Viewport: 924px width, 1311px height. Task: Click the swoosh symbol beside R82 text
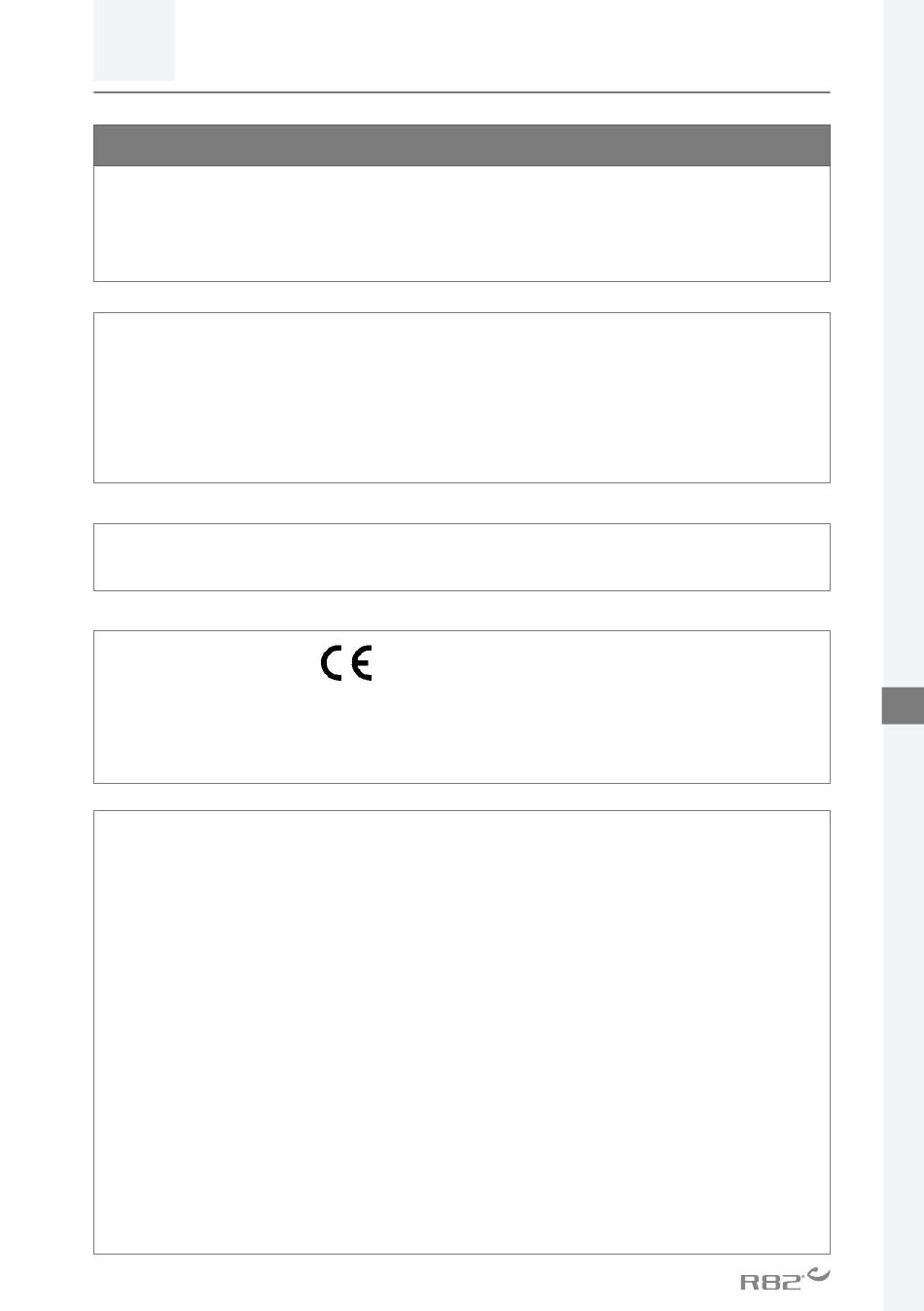pos(819,1274)
